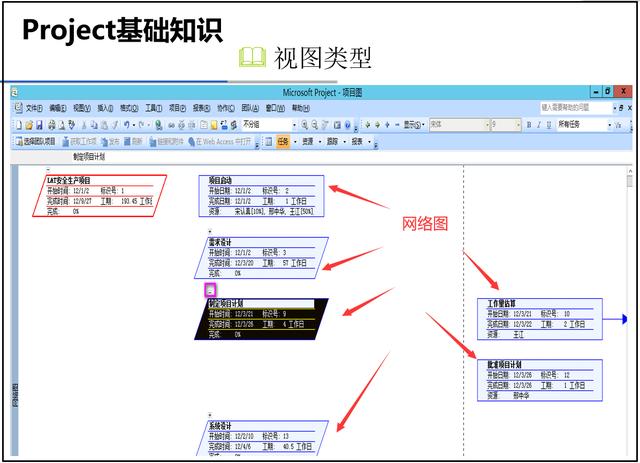Viewport: 640px width, 463px height.
Task: Click the Open folder icon
Action: click(29, 125)
